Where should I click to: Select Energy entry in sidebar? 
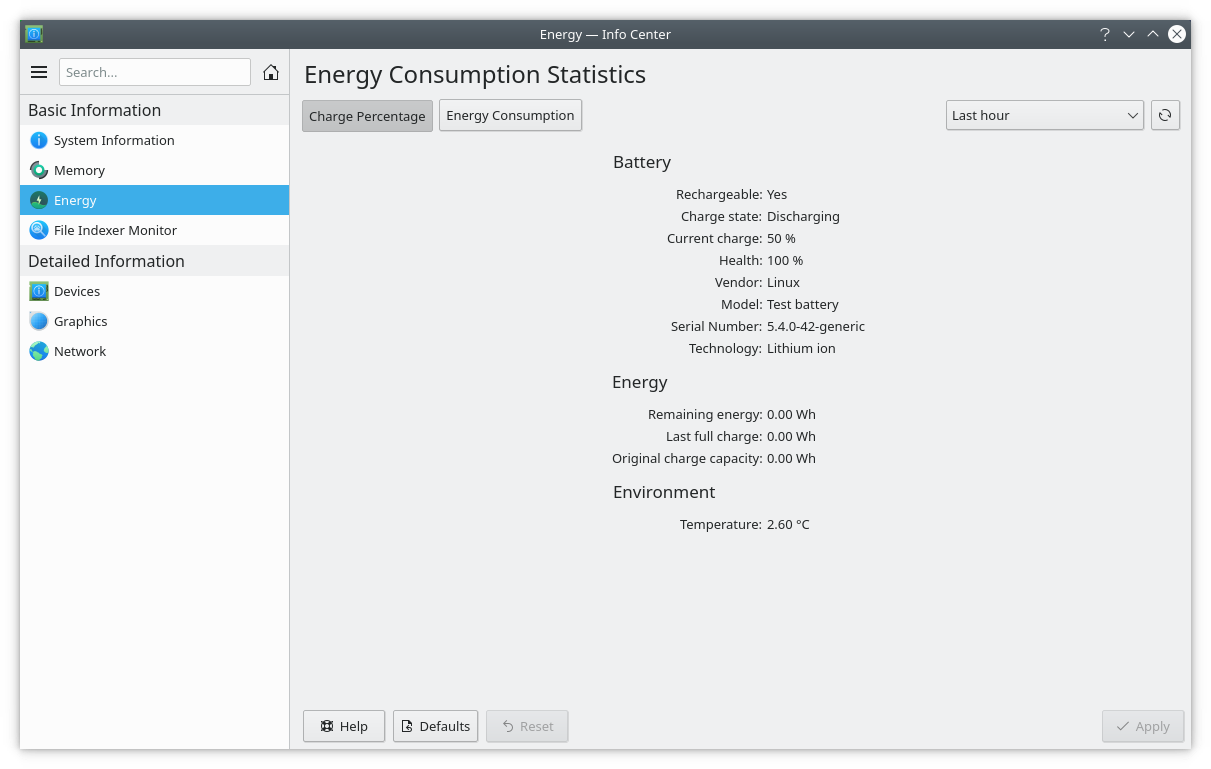[x=76, y=200]
